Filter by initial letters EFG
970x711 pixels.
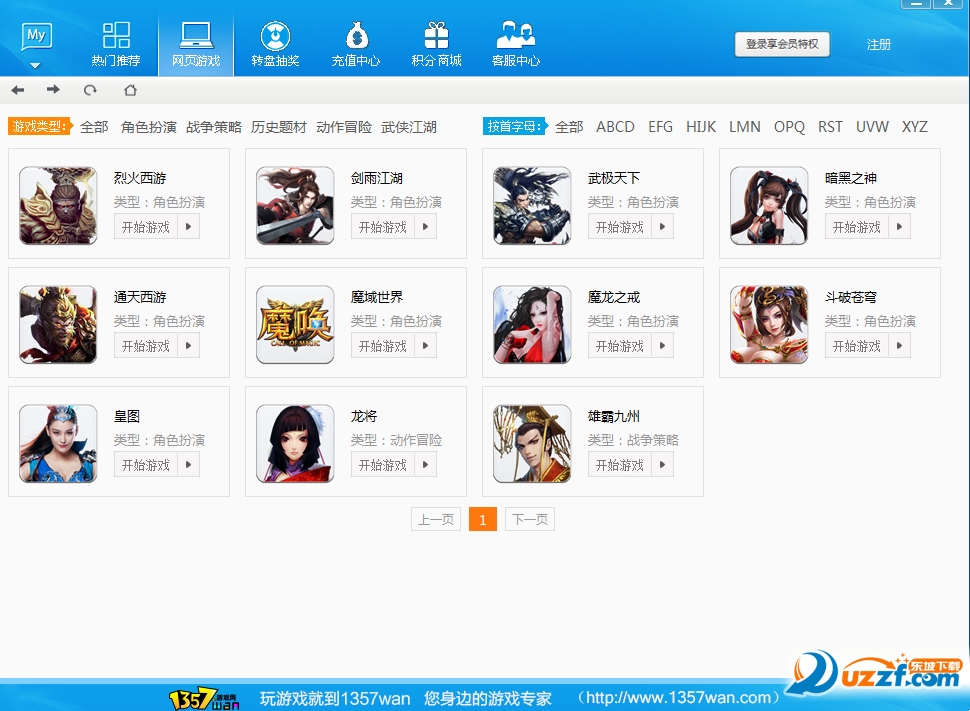coord(661,127)
